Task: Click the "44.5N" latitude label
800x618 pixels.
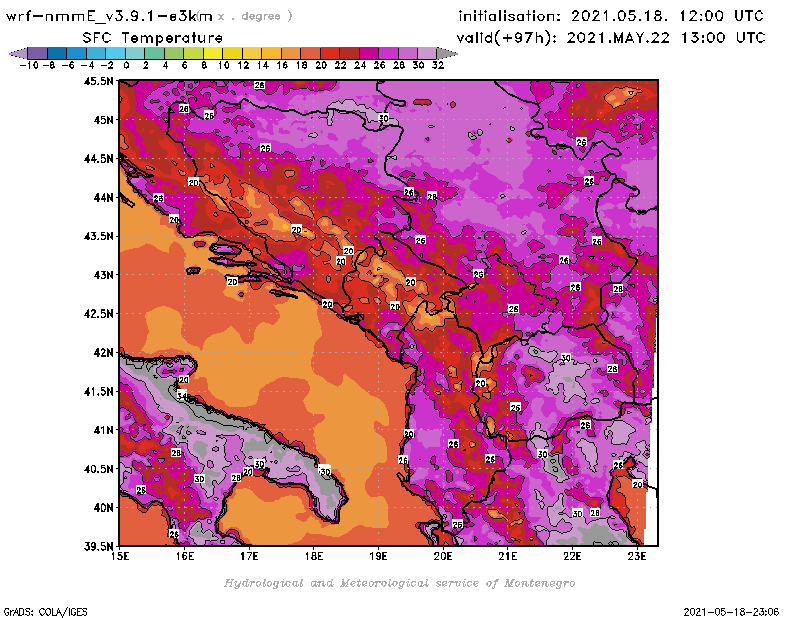Action: tap(98, 159)
